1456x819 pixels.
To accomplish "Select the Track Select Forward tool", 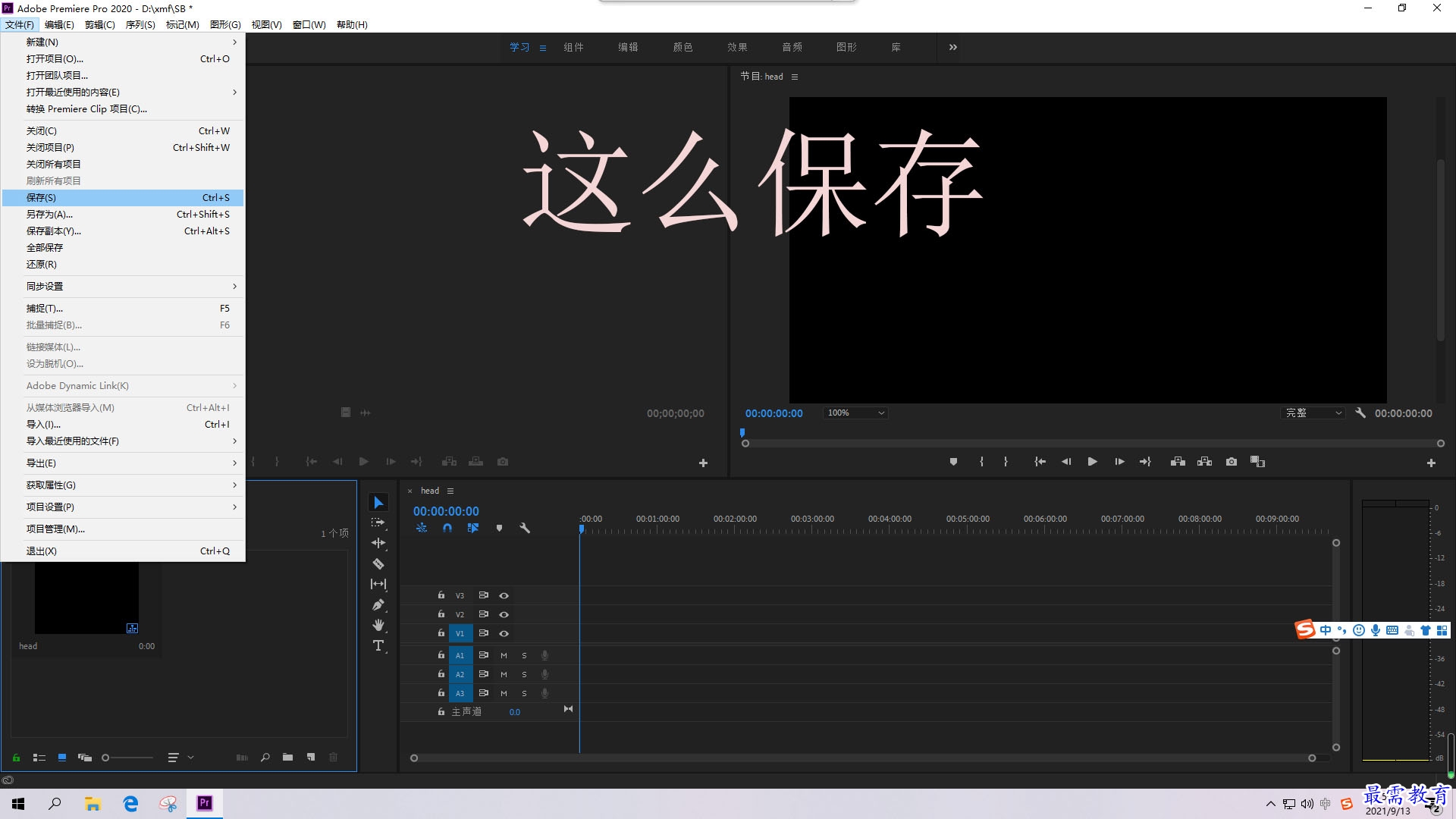I will [x=378, y=522].
